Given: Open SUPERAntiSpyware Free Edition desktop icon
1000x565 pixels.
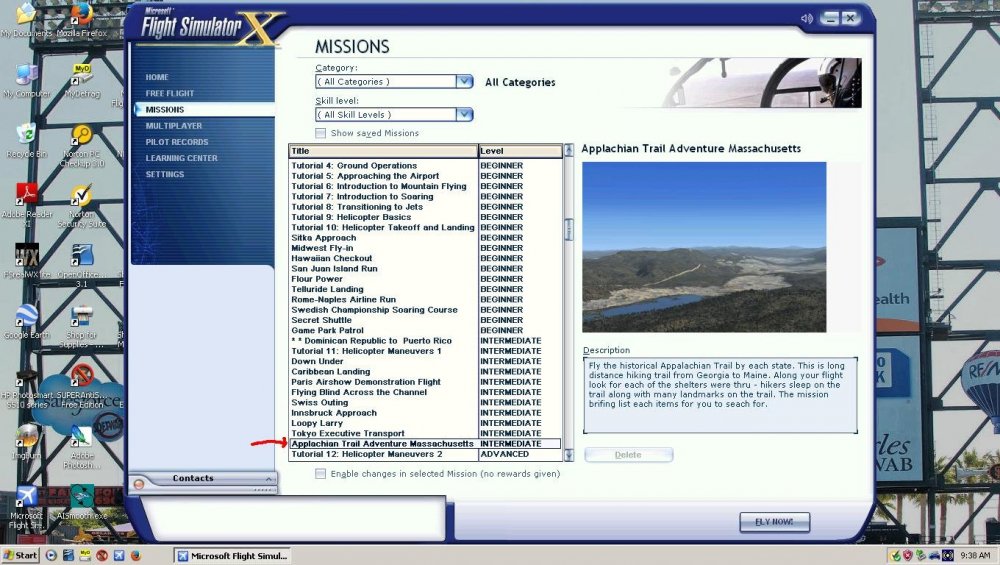Looking at the screenshot, I should (82, 386).
